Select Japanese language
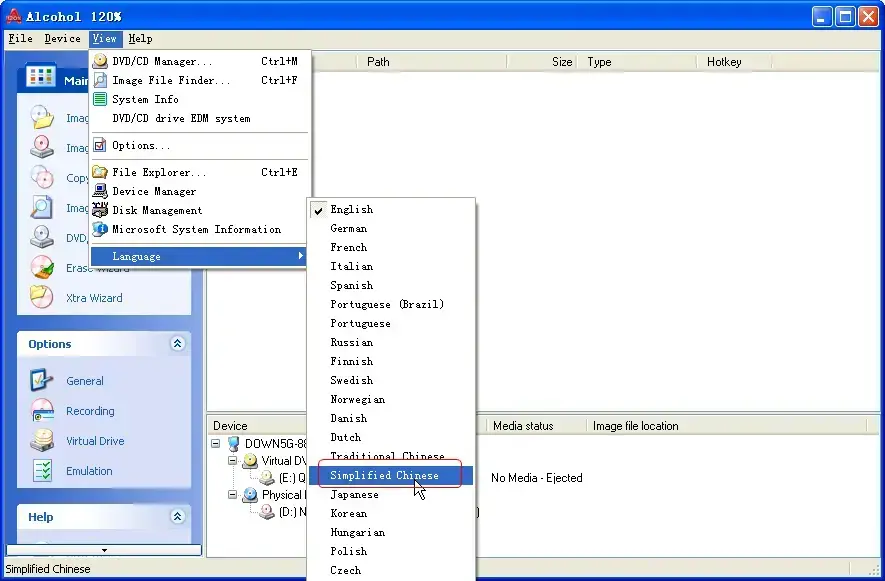The image size is (885, 581). 391,495
